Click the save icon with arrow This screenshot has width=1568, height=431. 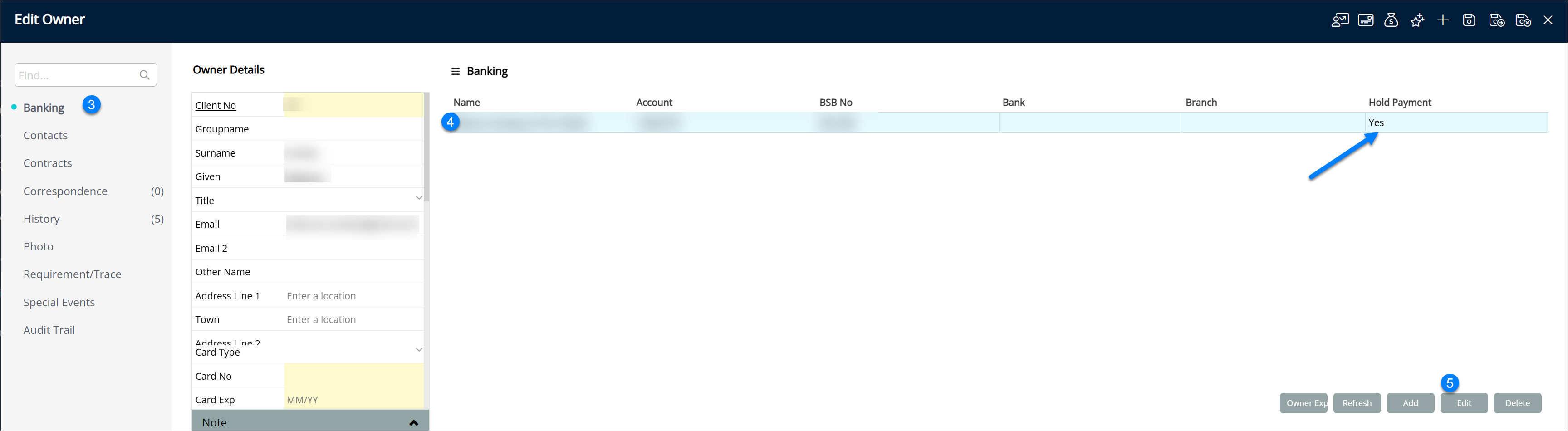click(1496, 20)
